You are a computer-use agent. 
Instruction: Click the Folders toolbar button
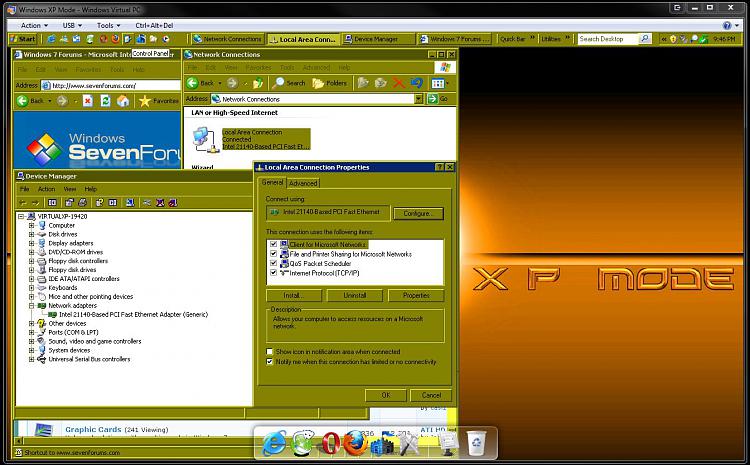click(330, 83)
